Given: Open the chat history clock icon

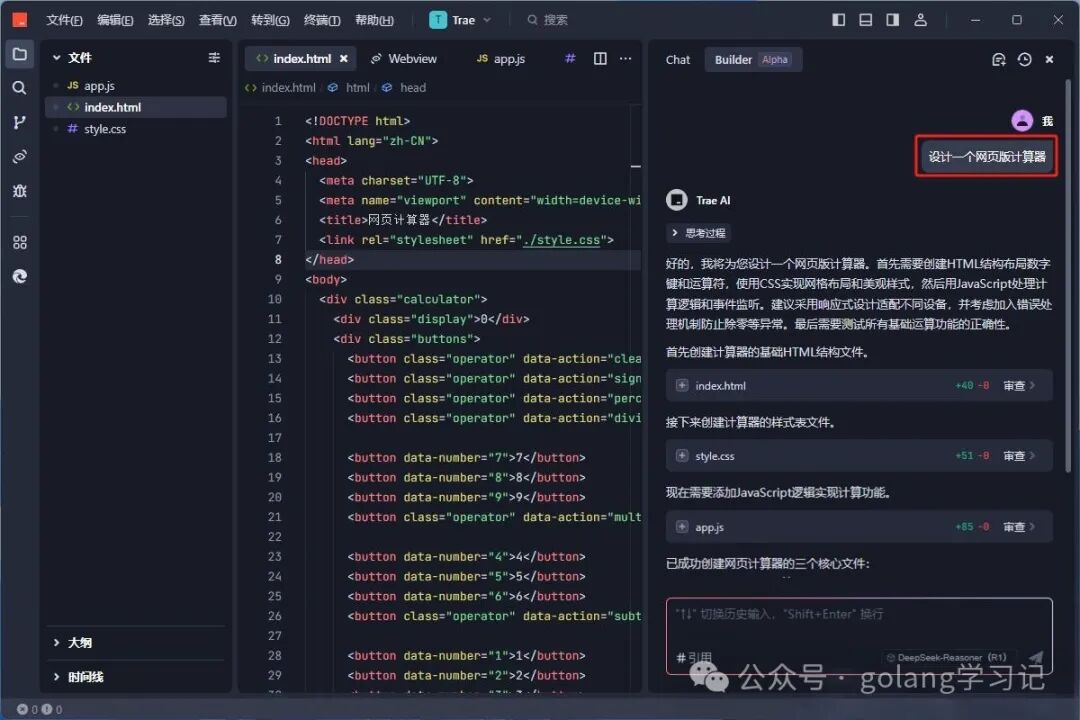Looking at the screenshot, I should coord(1025,60).
